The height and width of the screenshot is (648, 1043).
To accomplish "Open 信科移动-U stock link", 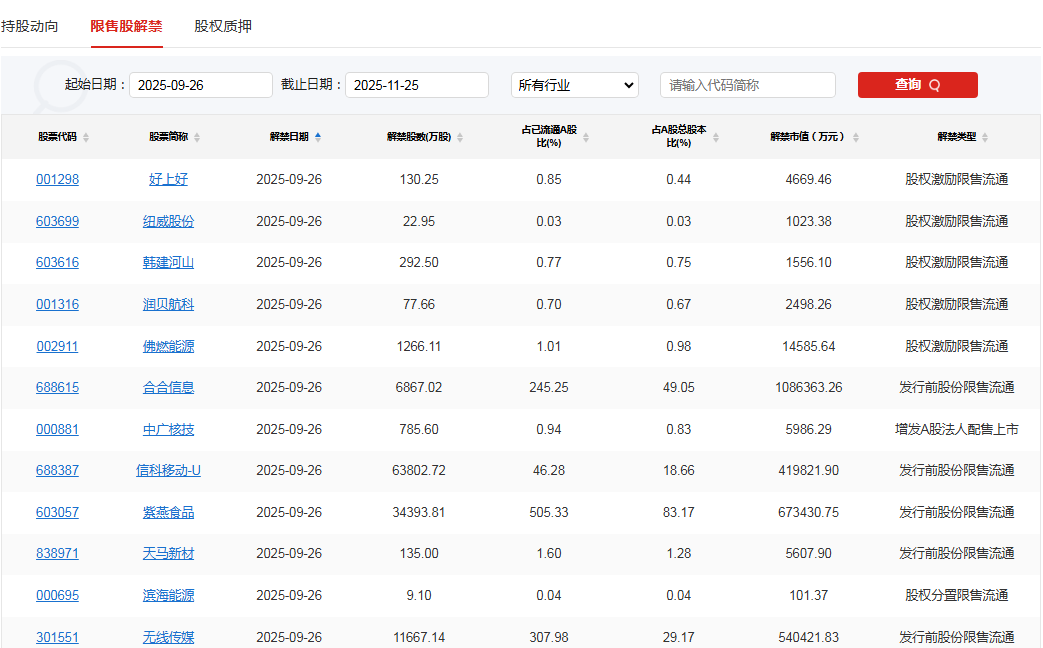I will pos(168,471).
